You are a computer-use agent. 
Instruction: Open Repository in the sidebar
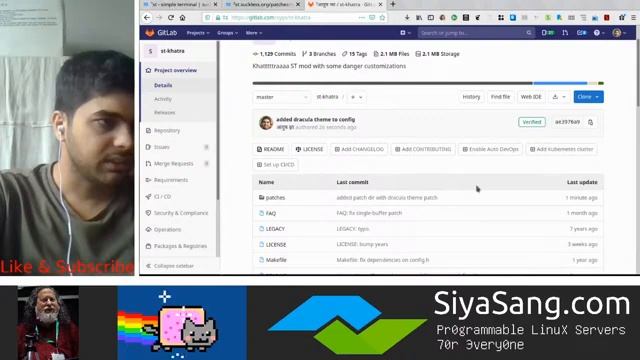(x=167, y=131)
